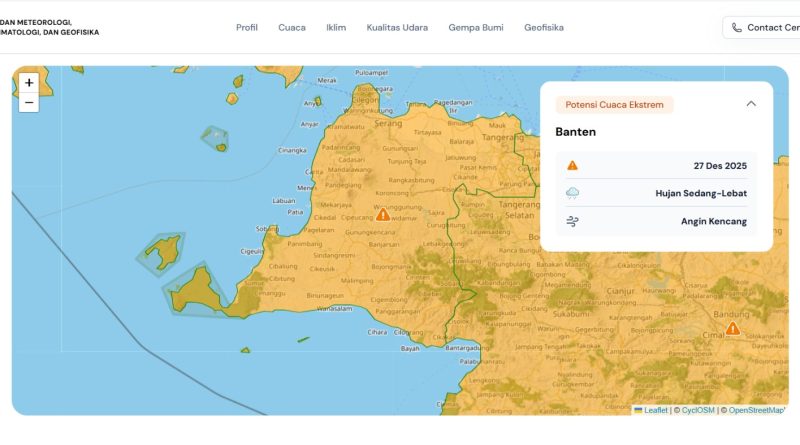The height and width of the screenshot is (445, 800).
Task: Select Kualitas Udara in the navigation bar
Action: tap(397, 28)
